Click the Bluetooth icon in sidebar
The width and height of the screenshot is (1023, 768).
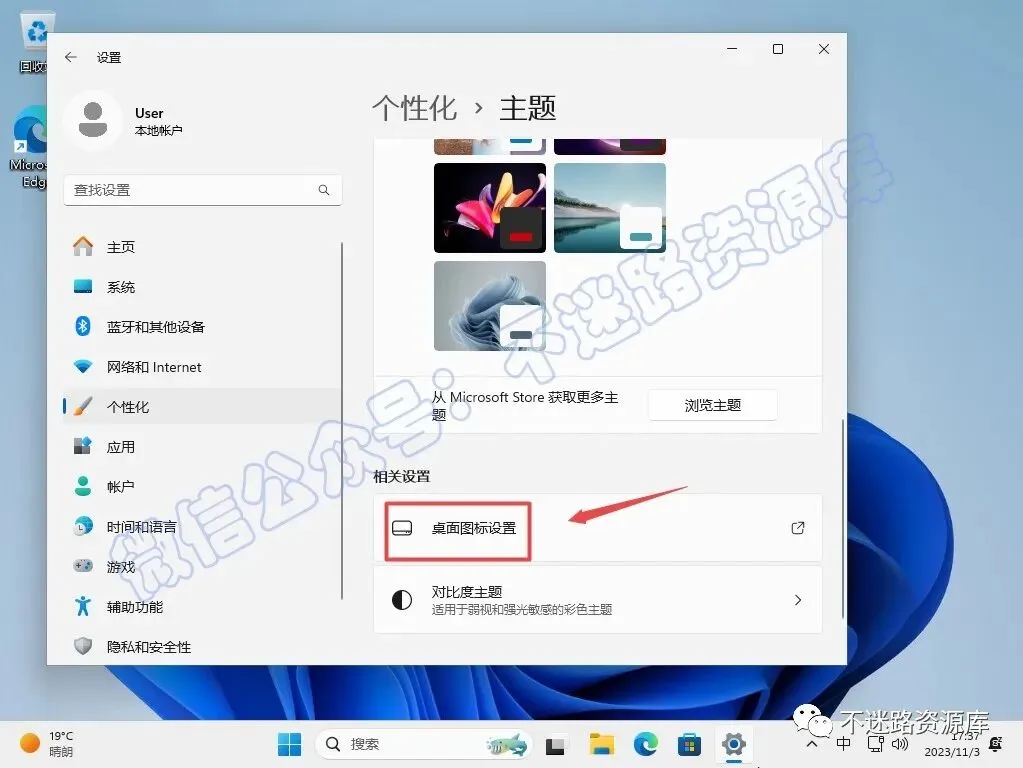pyautogui.click(x=83, y=326)
